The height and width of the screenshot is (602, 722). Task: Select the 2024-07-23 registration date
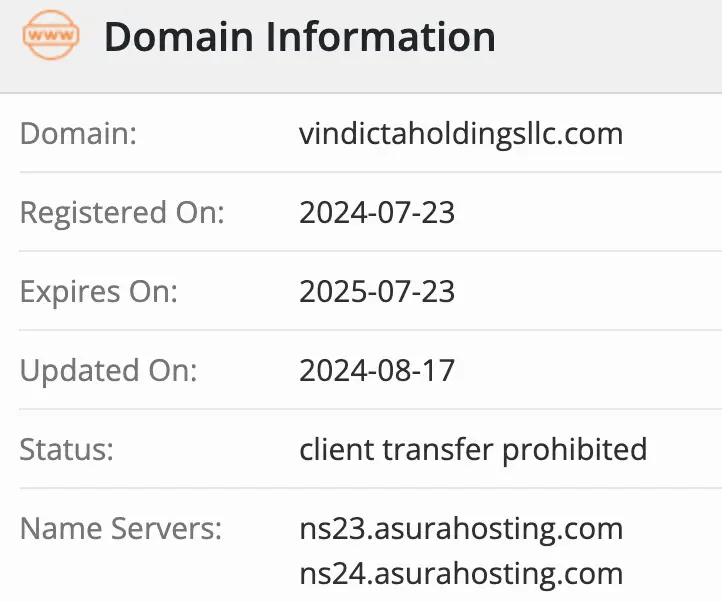click(377, 212)
